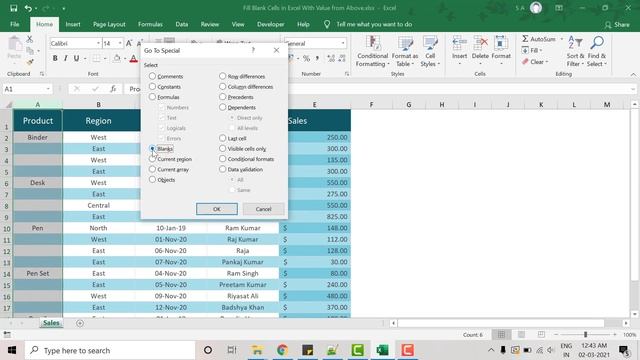
Task: Select the Data validation radio button
Action: point(222,169)
